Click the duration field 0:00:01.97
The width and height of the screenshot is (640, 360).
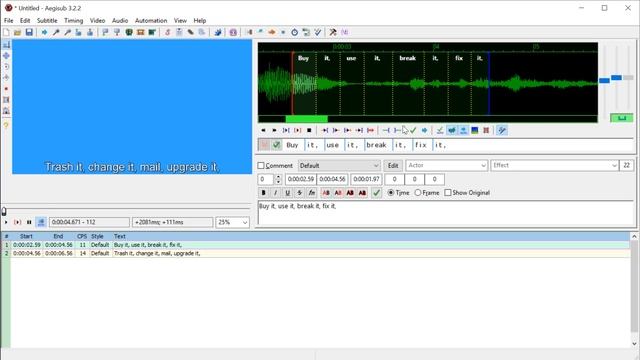[366, 179]
